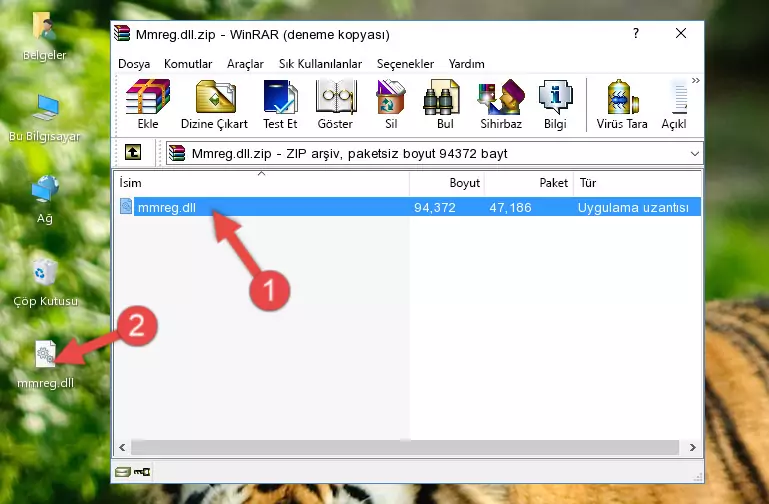Click the help question mark button
The image size is (769, 504).
click(636, 33)
